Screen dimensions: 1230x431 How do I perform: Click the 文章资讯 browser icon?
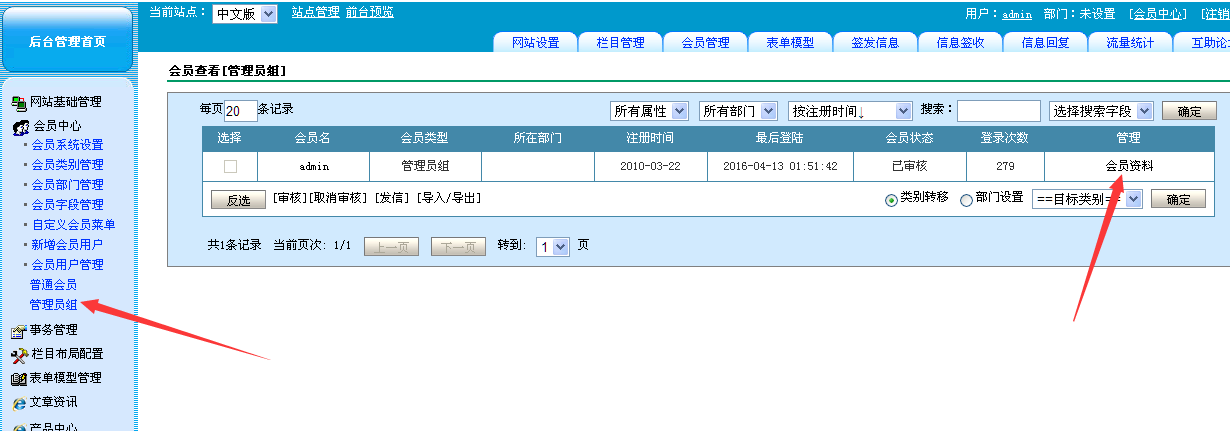pos(18,403)
